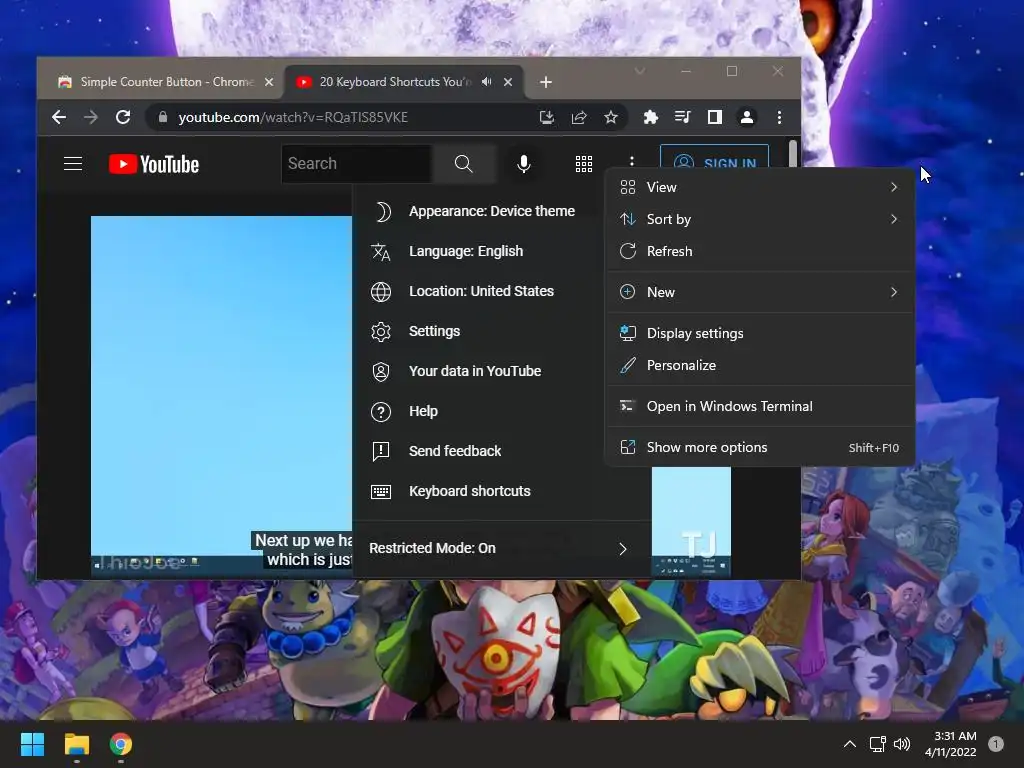The width and height of the screenshot is (1024, 768).
Task: Expand the New submenu
Action: pyautogui.click(x=760, y=293)
